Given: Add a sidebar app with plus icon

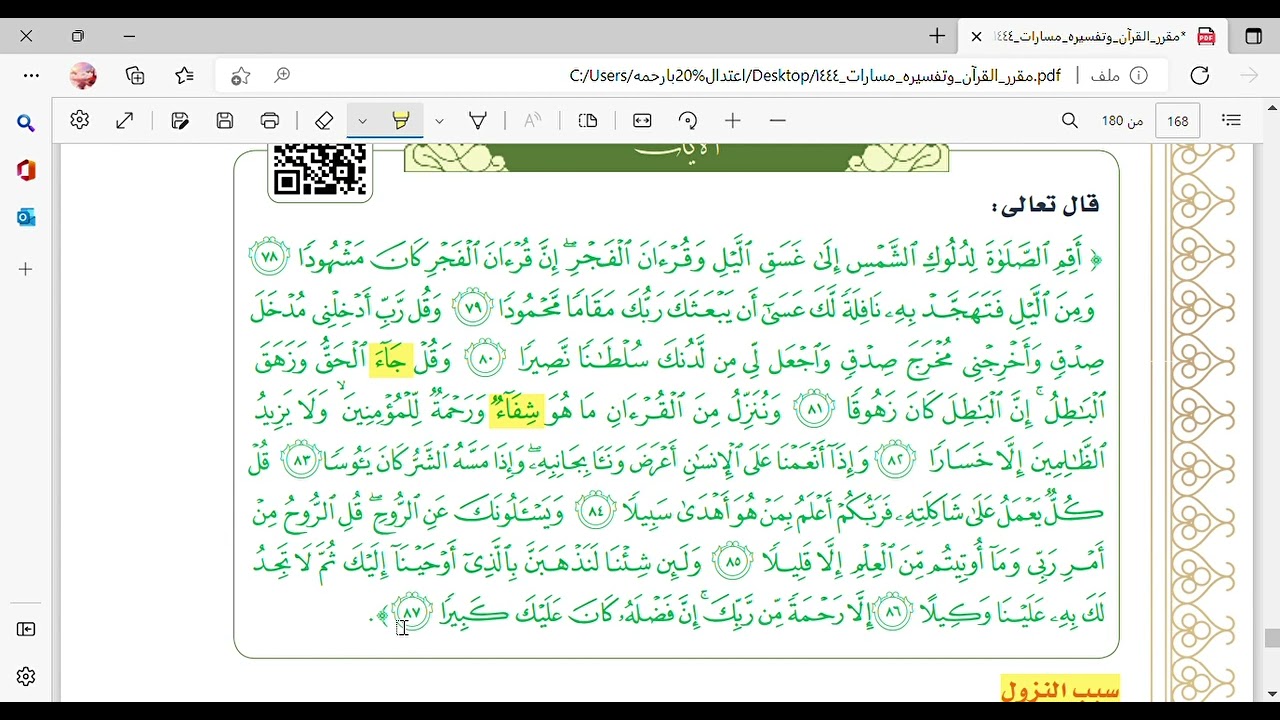Looking at the screenshot, I should click(26, 269).
